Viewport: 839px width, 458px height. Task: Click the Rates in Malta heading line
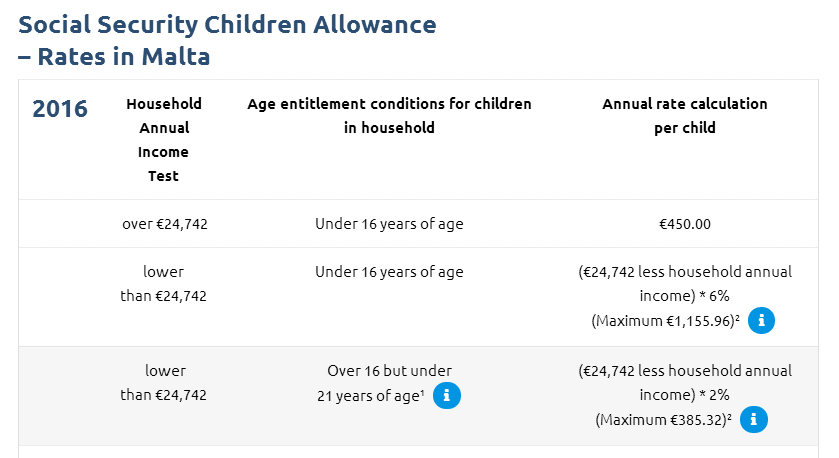[114, 57]
